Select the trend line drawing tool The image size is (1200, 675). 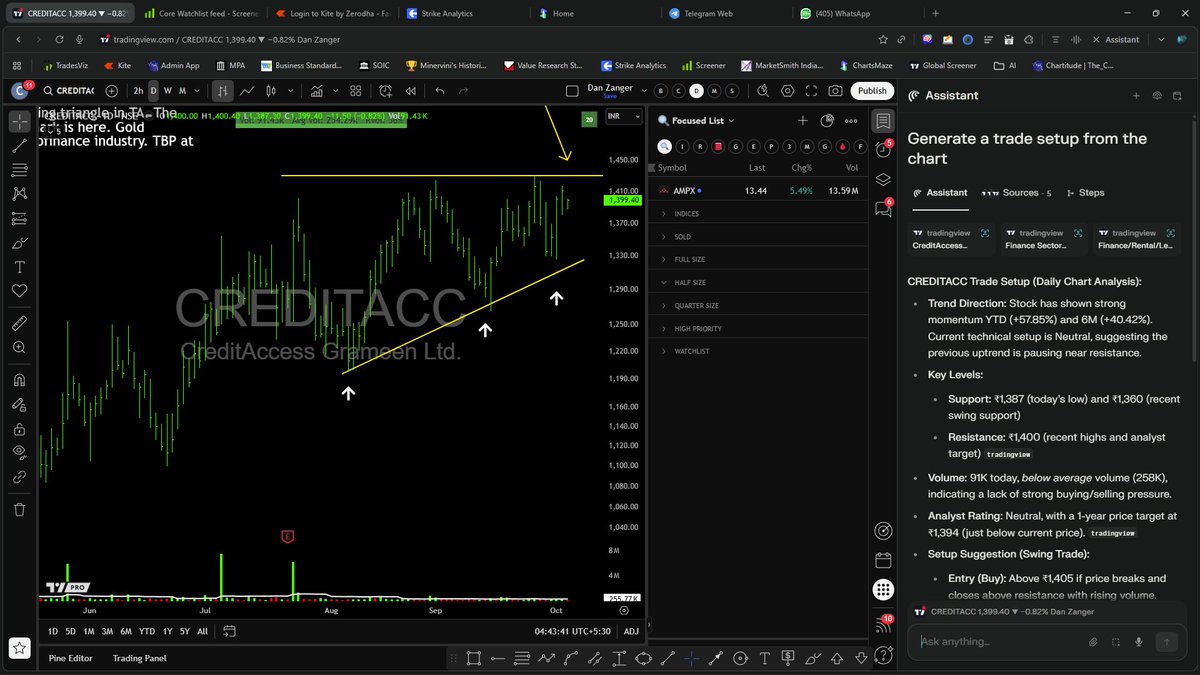point(19,146)
